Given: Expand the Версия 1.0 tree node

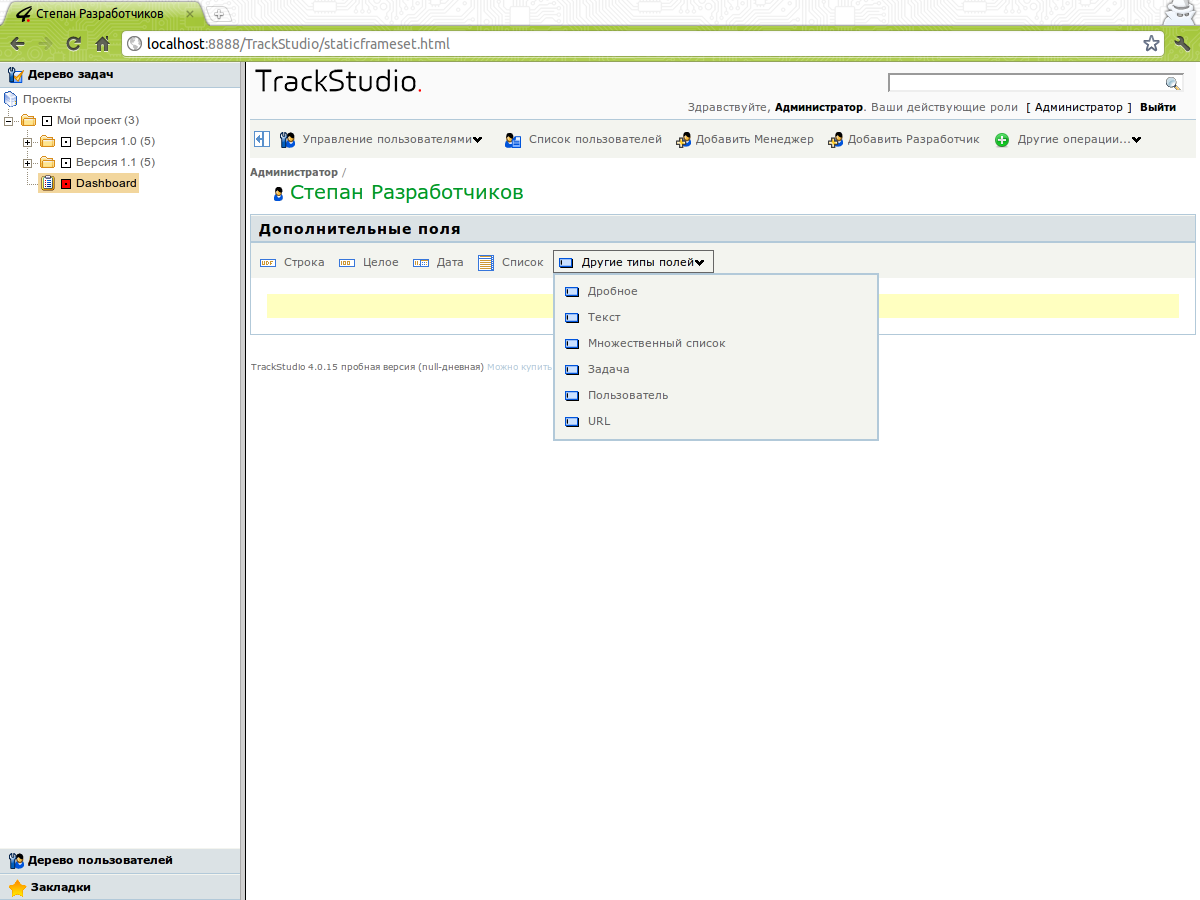Looking at the screenshot, I should pyautogui.click(x=28, y=142).
